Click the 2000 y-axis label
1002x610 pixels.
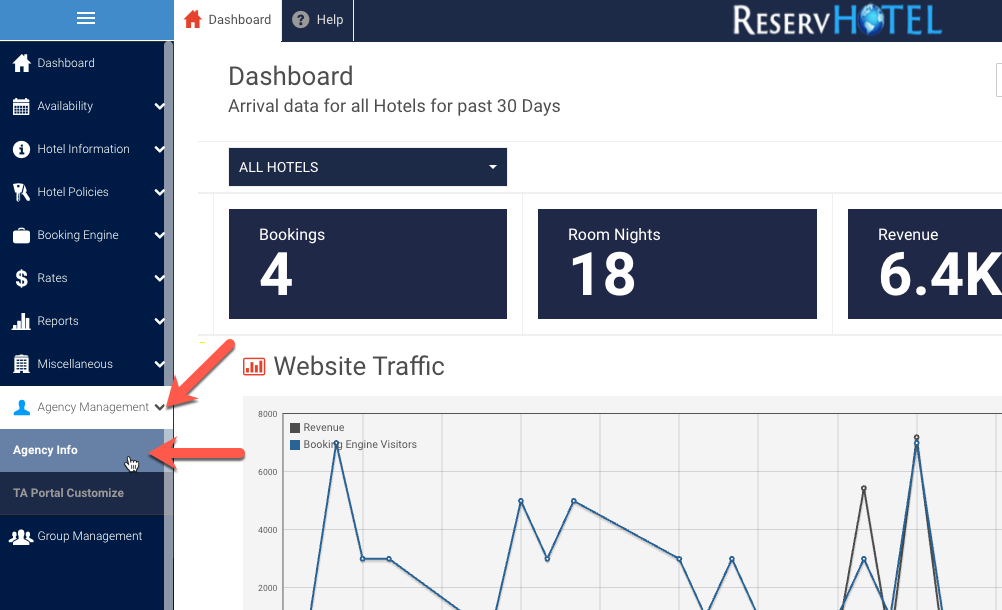tap(268, 588)
